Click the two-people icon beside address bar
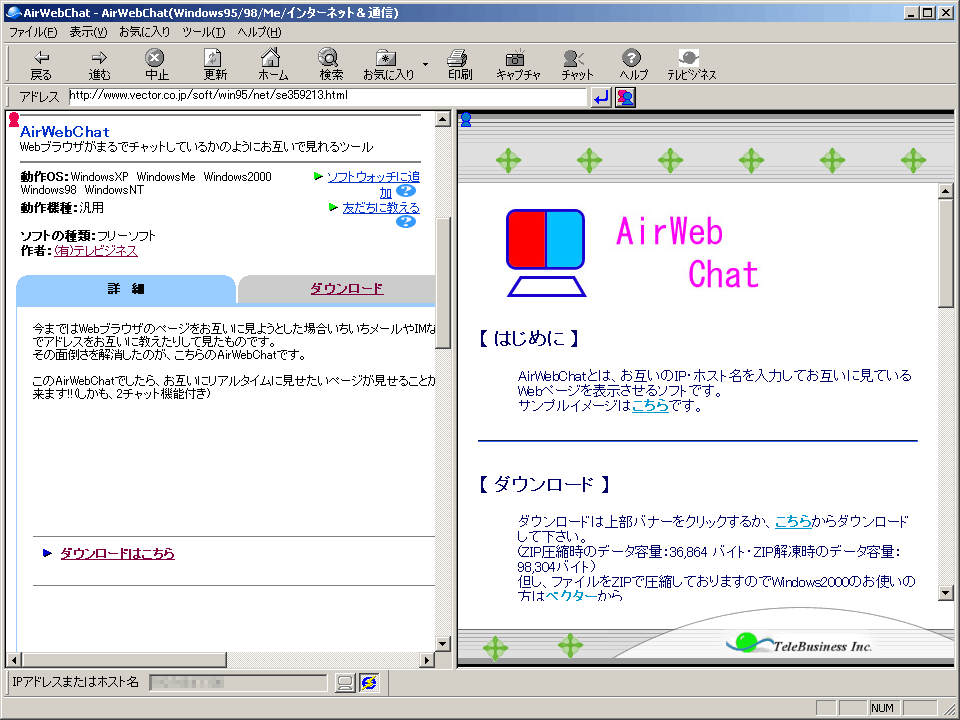 pos(625,97)
